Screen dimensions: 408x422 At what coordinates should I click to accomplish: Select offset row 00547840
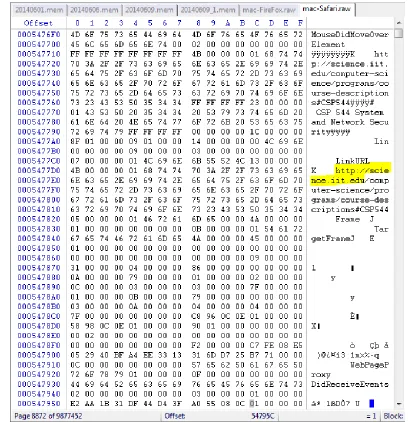pyautogui.click(x=39, y=238)
